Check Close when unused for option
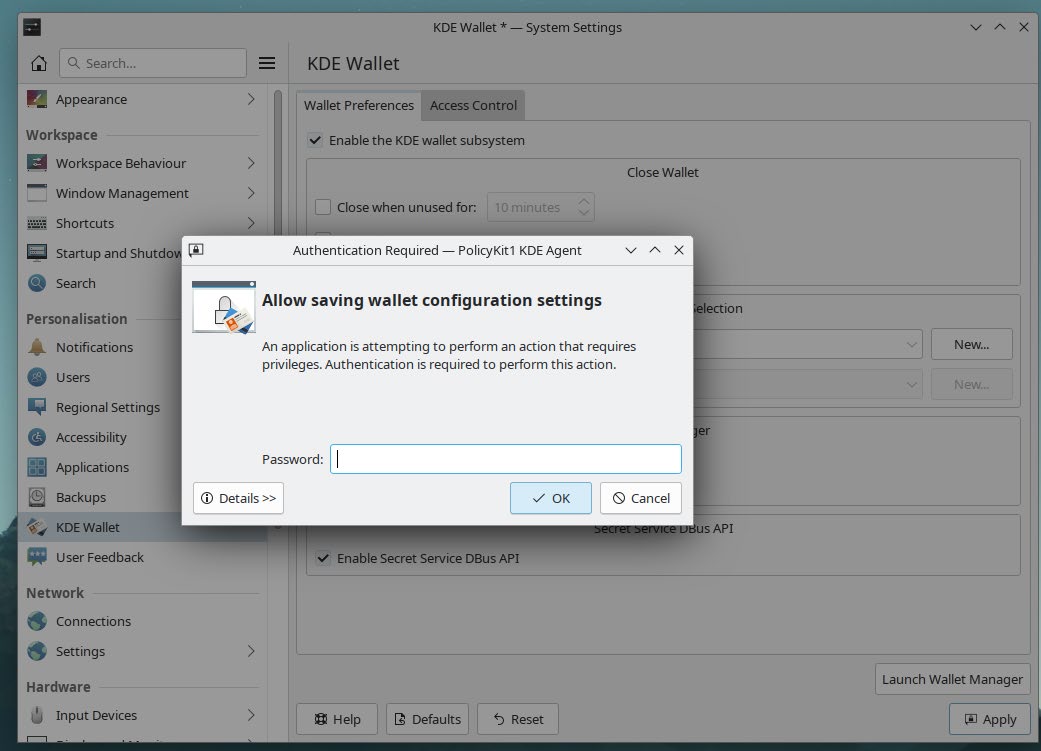The height and width of the screenshot is (751, 1041). [323, 207]
